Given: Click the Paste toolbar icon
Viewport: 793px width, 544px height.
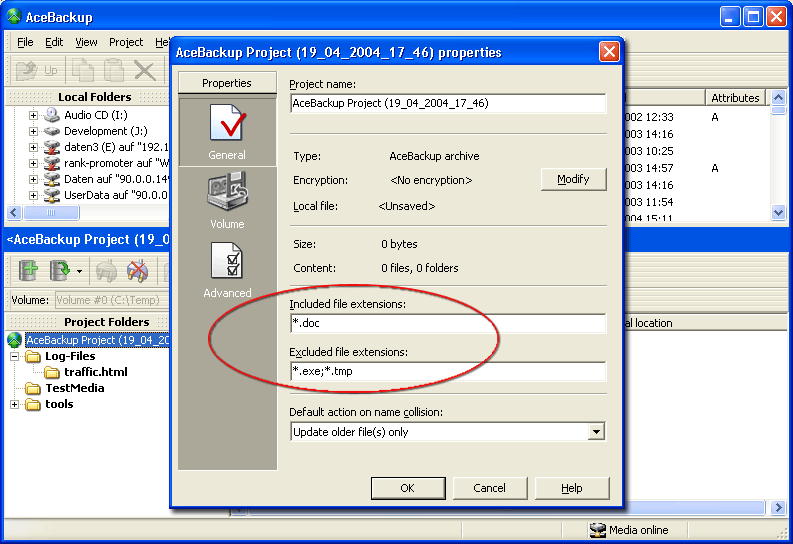Looking at the screenshot, I should click(114, 70).
